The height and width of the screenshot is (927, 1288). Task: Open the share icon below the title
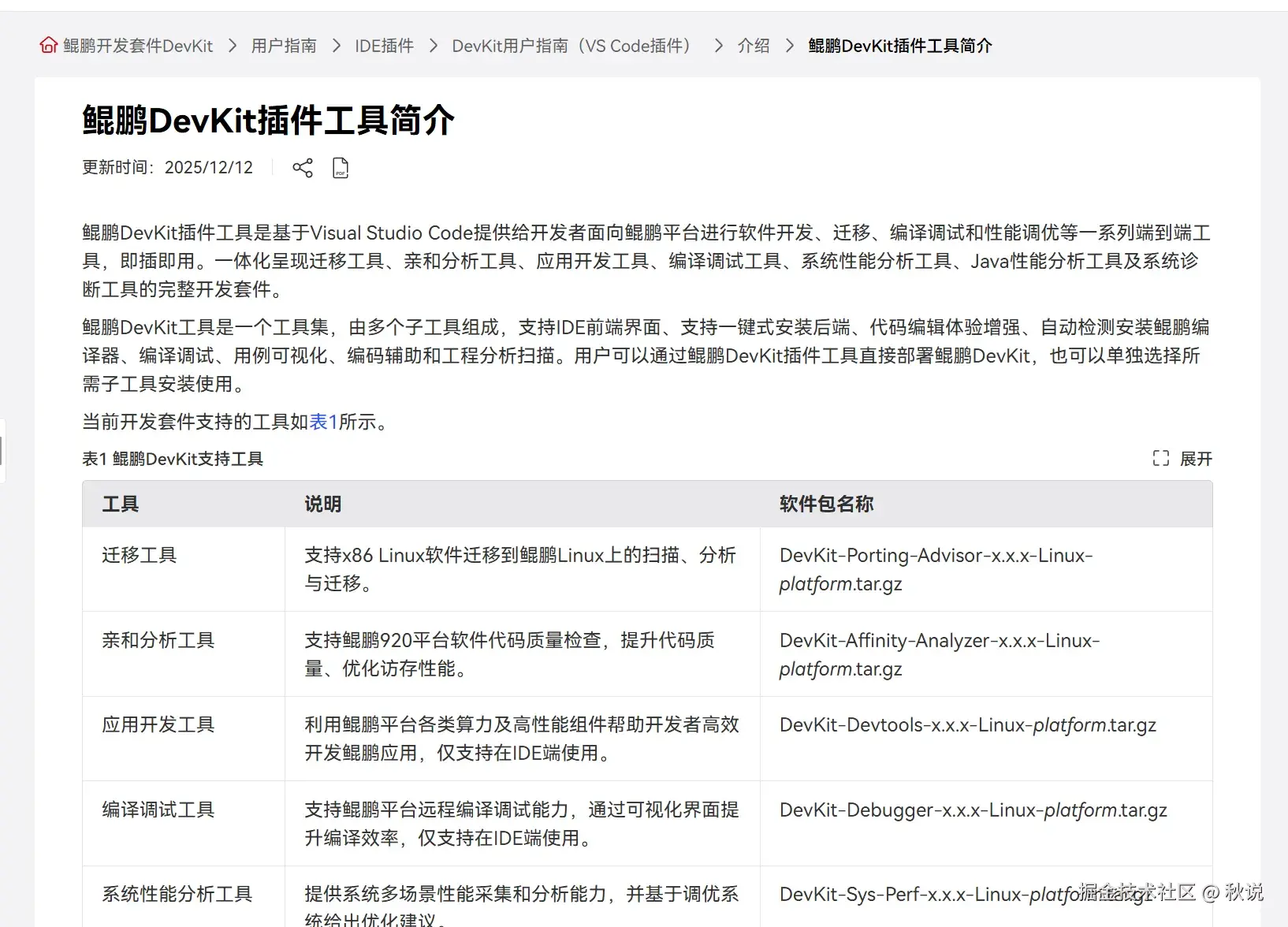[x=303, y=168]
